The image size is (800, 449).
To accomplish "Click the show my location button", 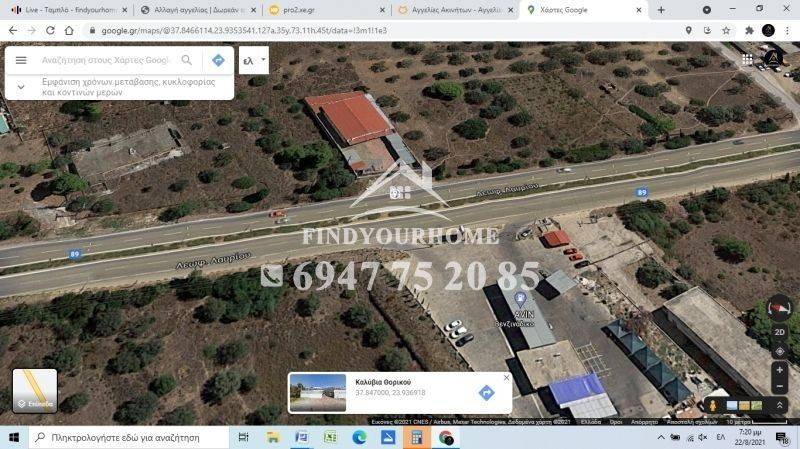I will [x=779, y=351].
